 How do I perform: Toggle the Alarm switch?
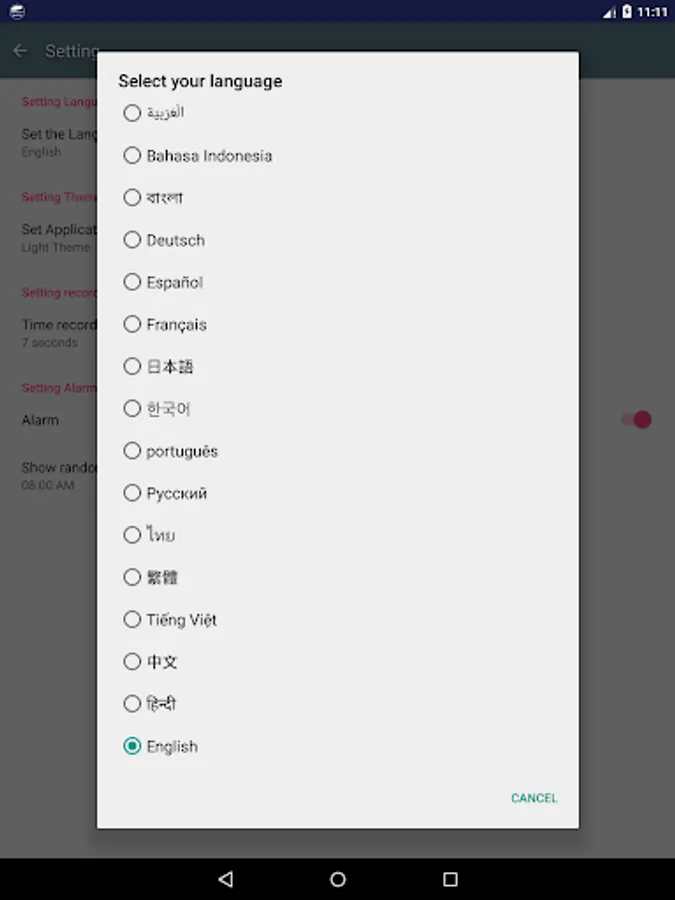636,419
